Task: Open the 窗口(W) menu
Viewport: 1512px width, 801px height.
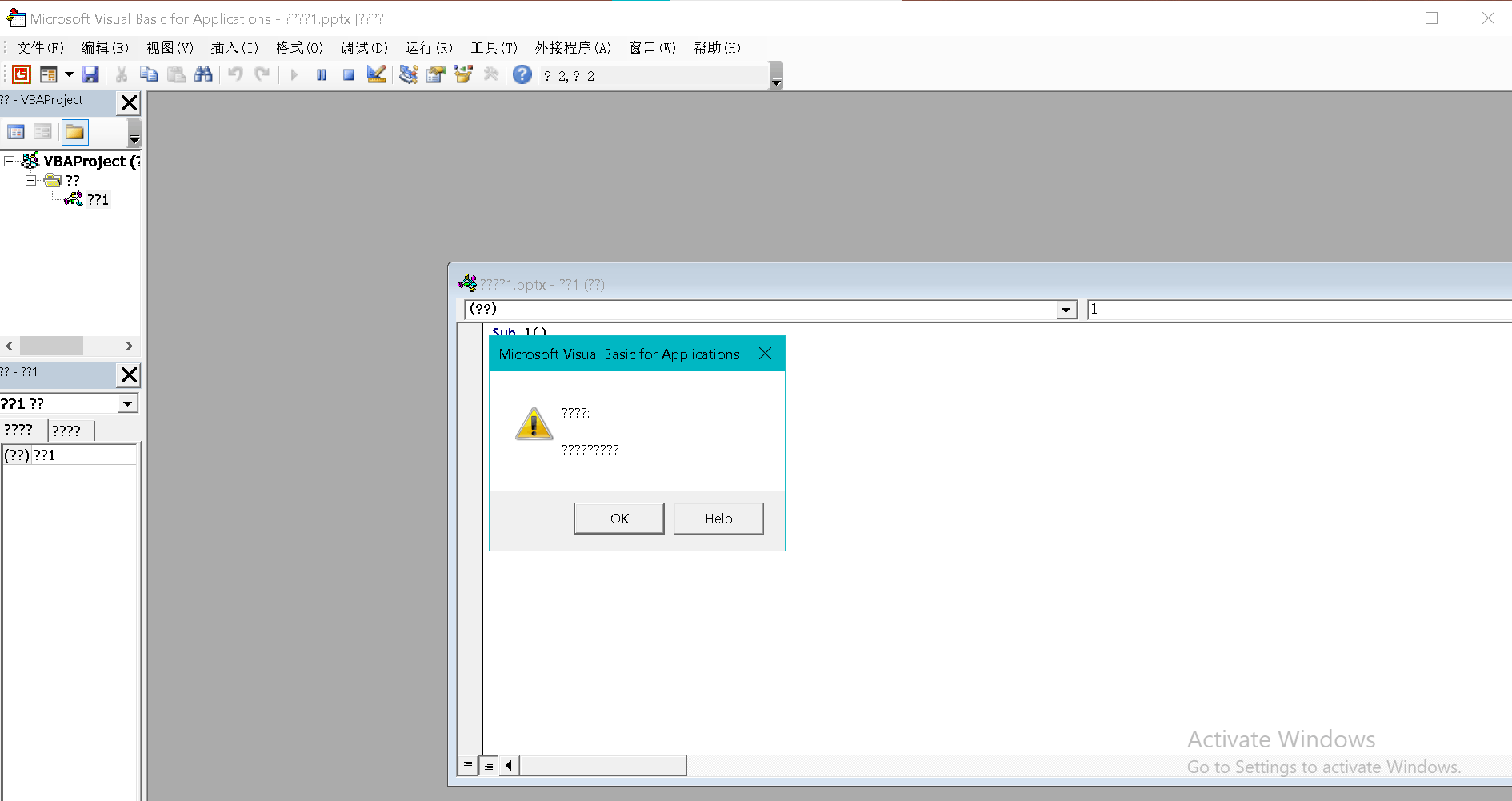Action: (x=652, y=48)
